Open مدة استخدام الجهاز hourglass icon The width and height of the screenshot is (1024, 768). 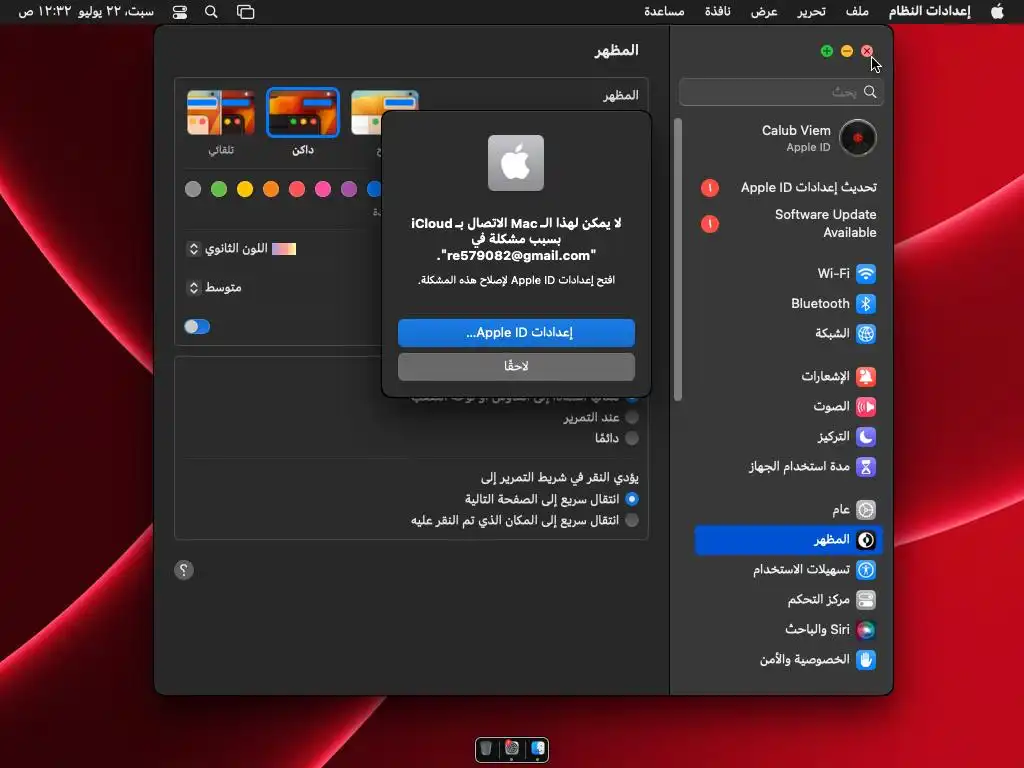pyautogui.click(x=865, y=467)
